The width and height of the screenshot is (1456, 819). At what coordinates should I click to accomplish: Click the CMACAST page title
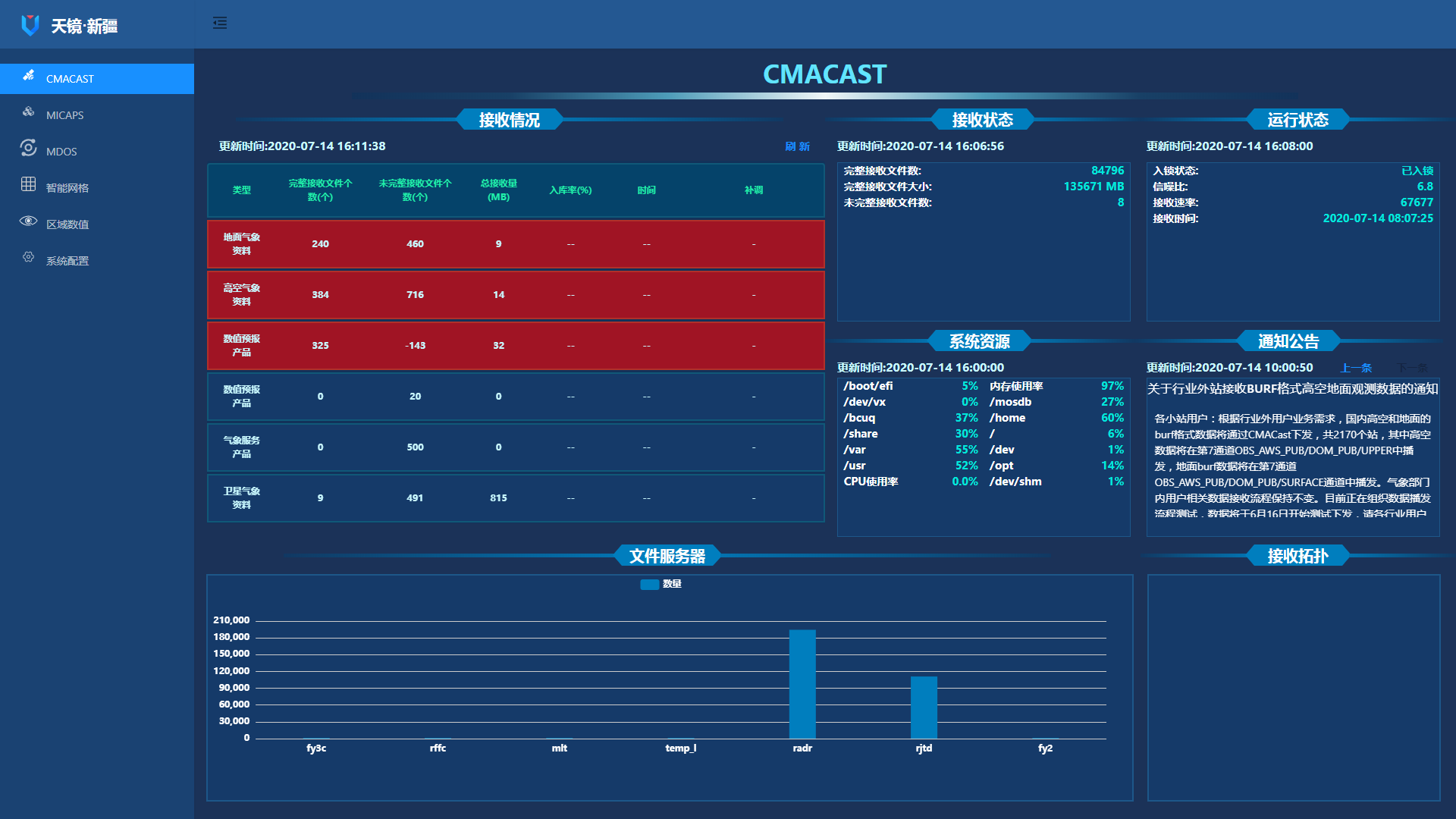[824, 74]
